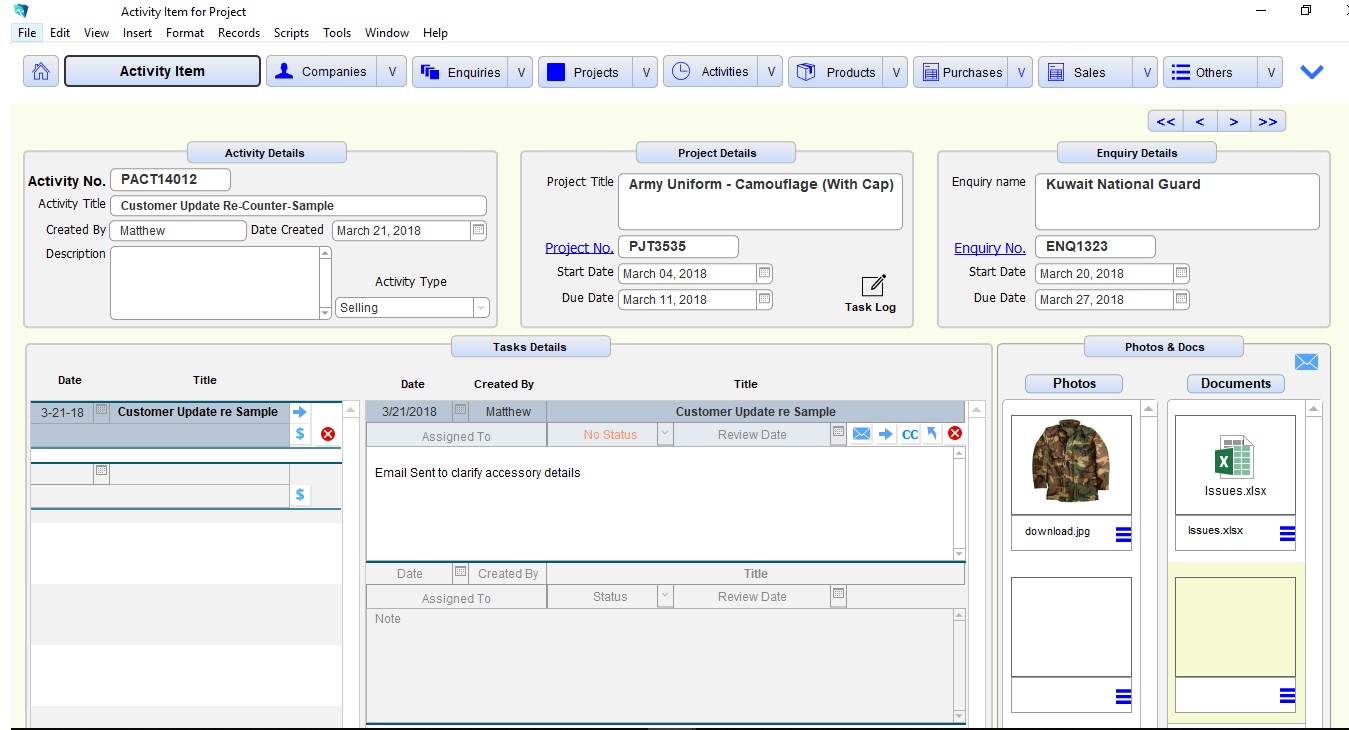1349x730 pixels.
Task: Click the envelope icon in Photos & Docs
Action: coord(1306,362)
